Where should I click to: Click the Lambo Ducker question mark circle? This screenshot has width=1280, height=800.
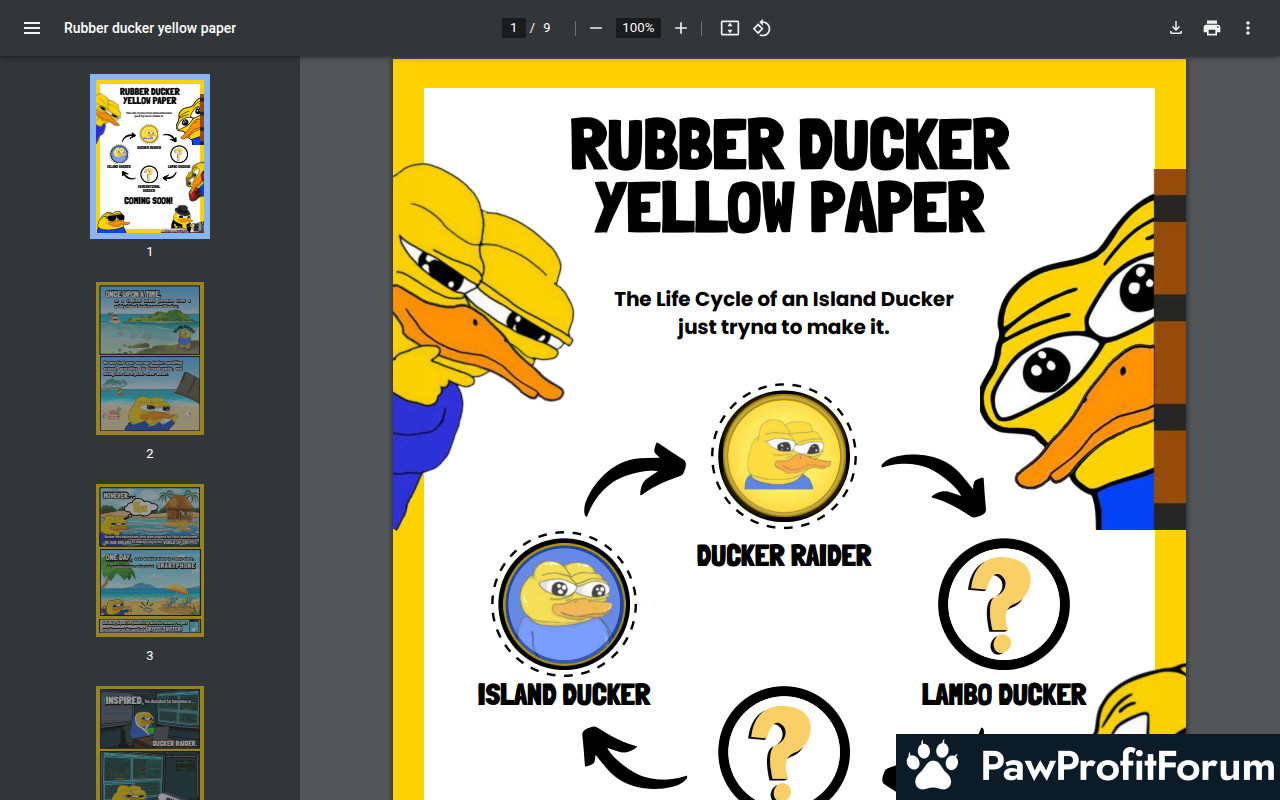tap(1004, 604)
